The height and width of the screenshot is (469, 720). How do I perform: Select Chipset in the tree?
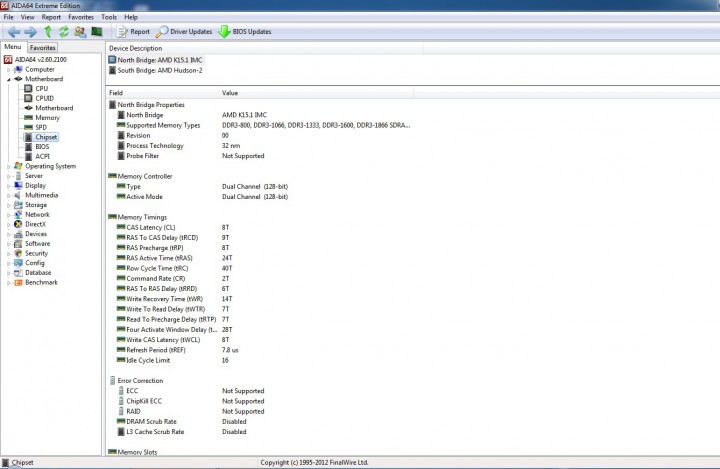point(46,137)
